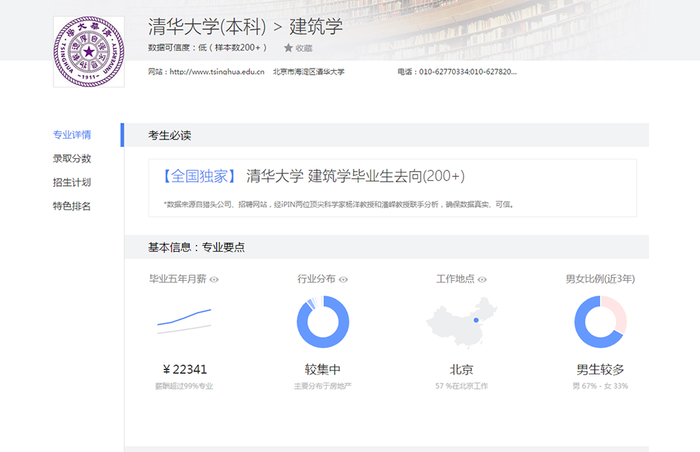700x452 pixels.
Task: Click 男 67% - 女 33% caption
Action: pyautogui.click(x=600, y=386)
